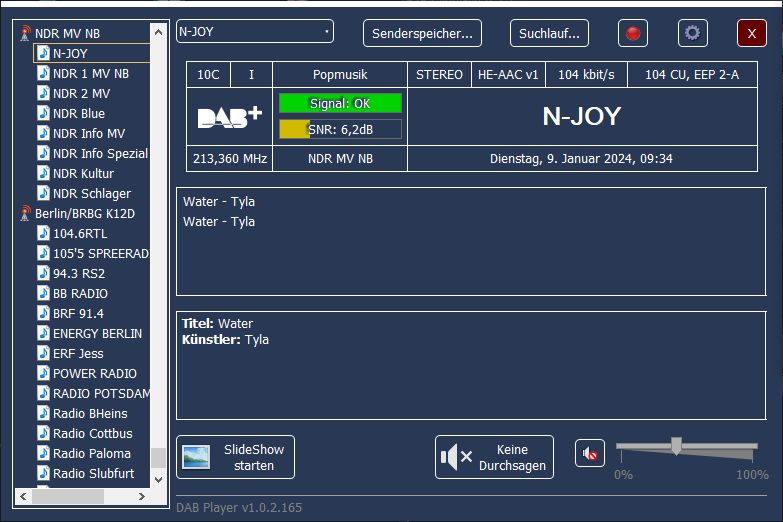Screen dimensions: 783x522
Task: Click the volume slider handle
Action: click(x=676, y=446)
